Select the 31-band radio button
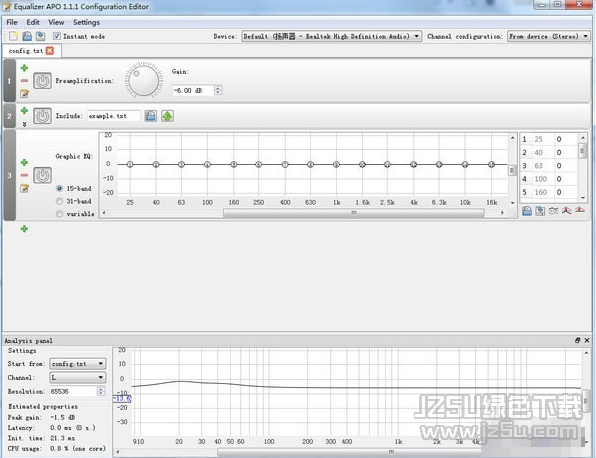 tap(59, 201)
